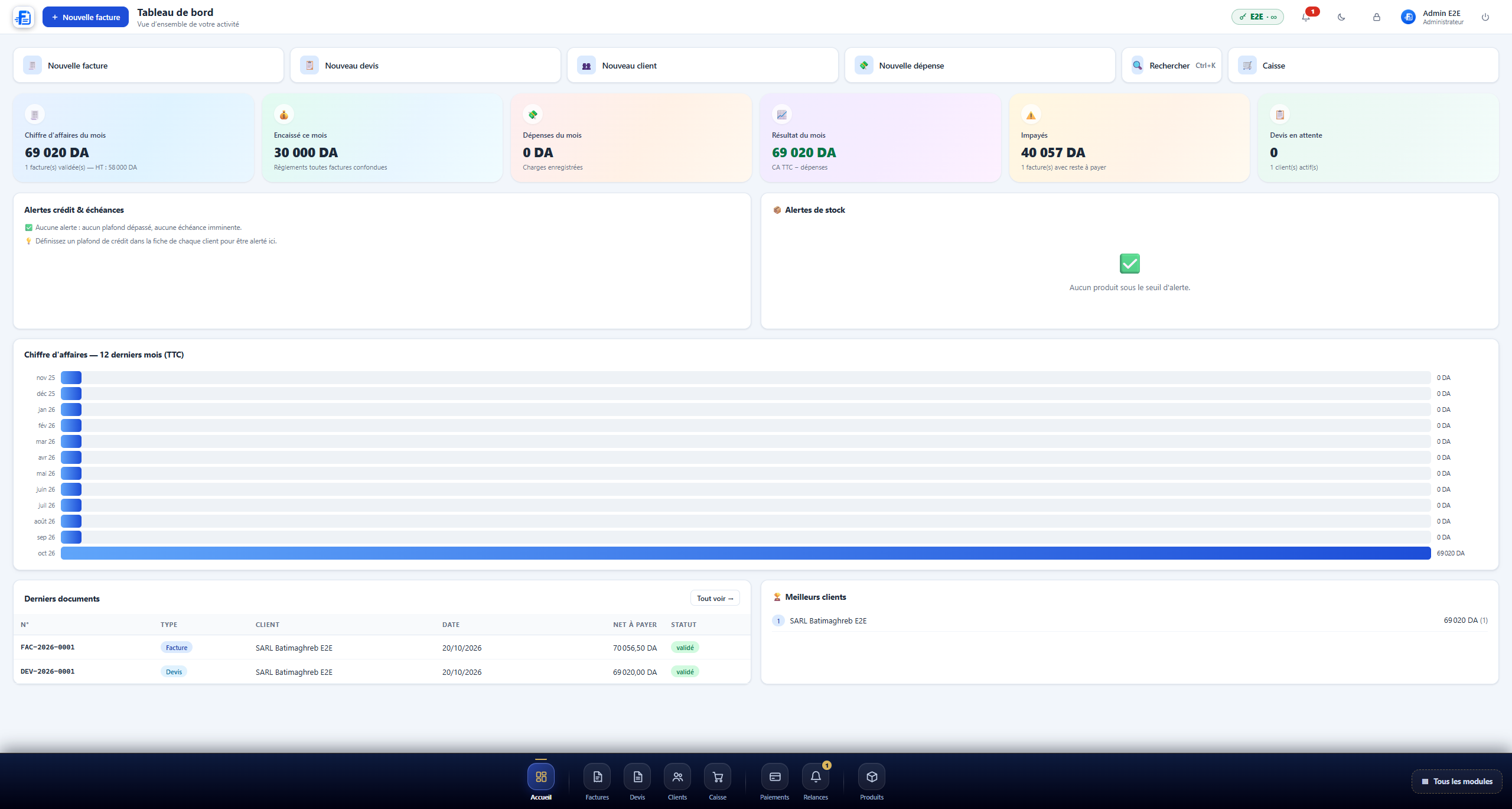Open Clients in the bottom dock
The height and width of the screenshot is (809, 1512).
(x=677, y=782)
